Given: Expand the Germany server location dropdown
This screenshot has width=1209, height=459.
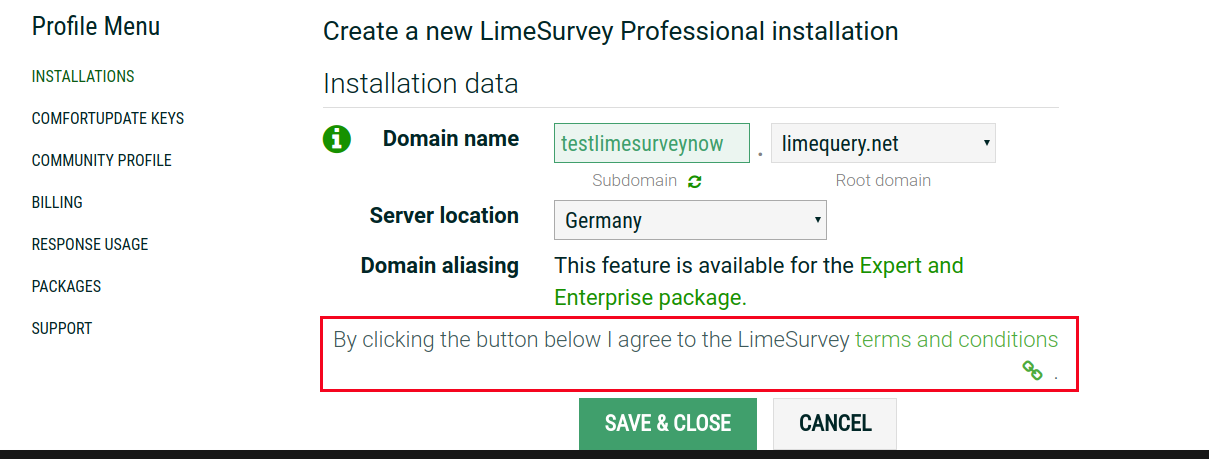Looking at the screenshot, I should [690, 220].
